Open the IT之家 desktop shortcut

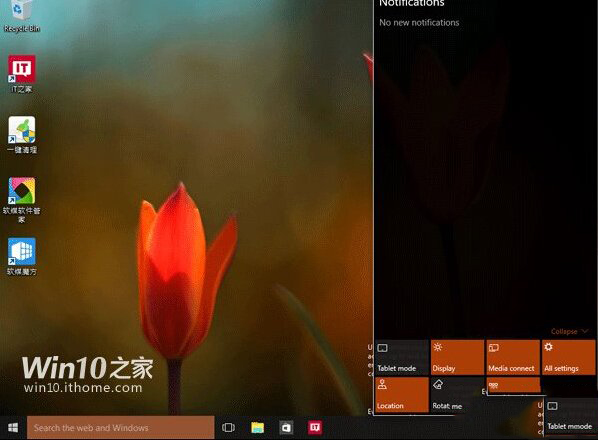[22, 74]
